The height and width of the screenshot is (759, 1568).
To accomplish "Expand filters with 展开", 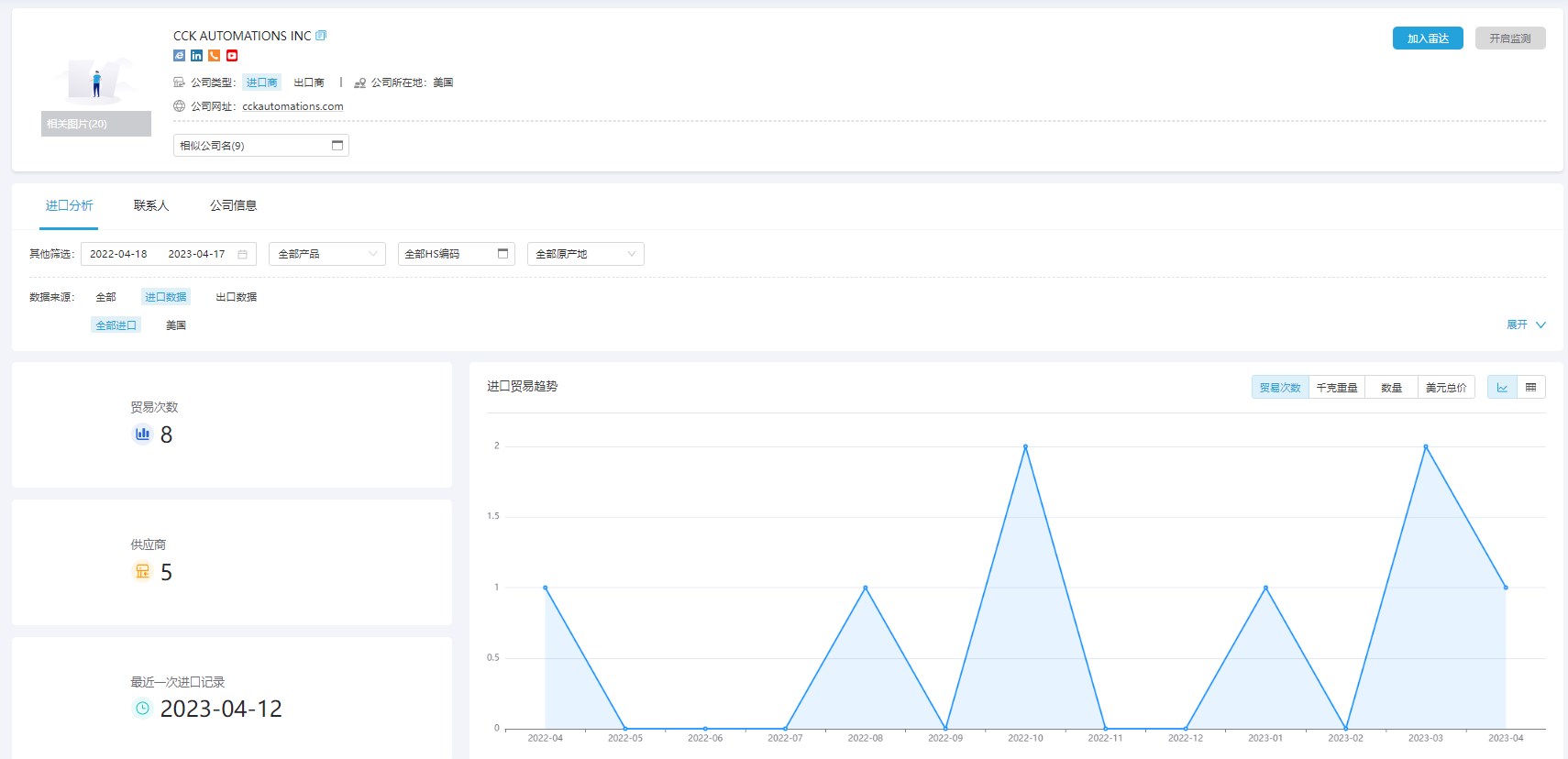I will (x=1526, y=324).
